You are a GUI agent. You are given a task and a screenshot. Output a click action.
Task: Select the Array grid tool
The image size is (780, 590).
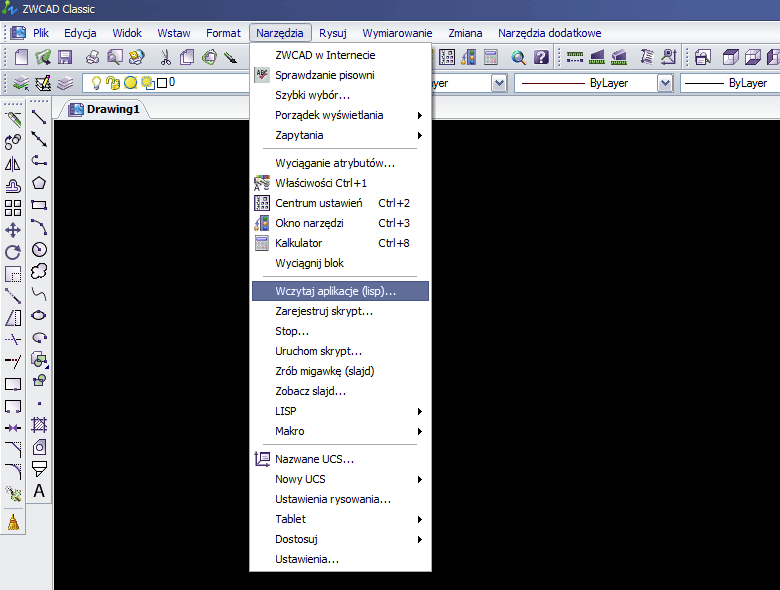pos(13,208)
